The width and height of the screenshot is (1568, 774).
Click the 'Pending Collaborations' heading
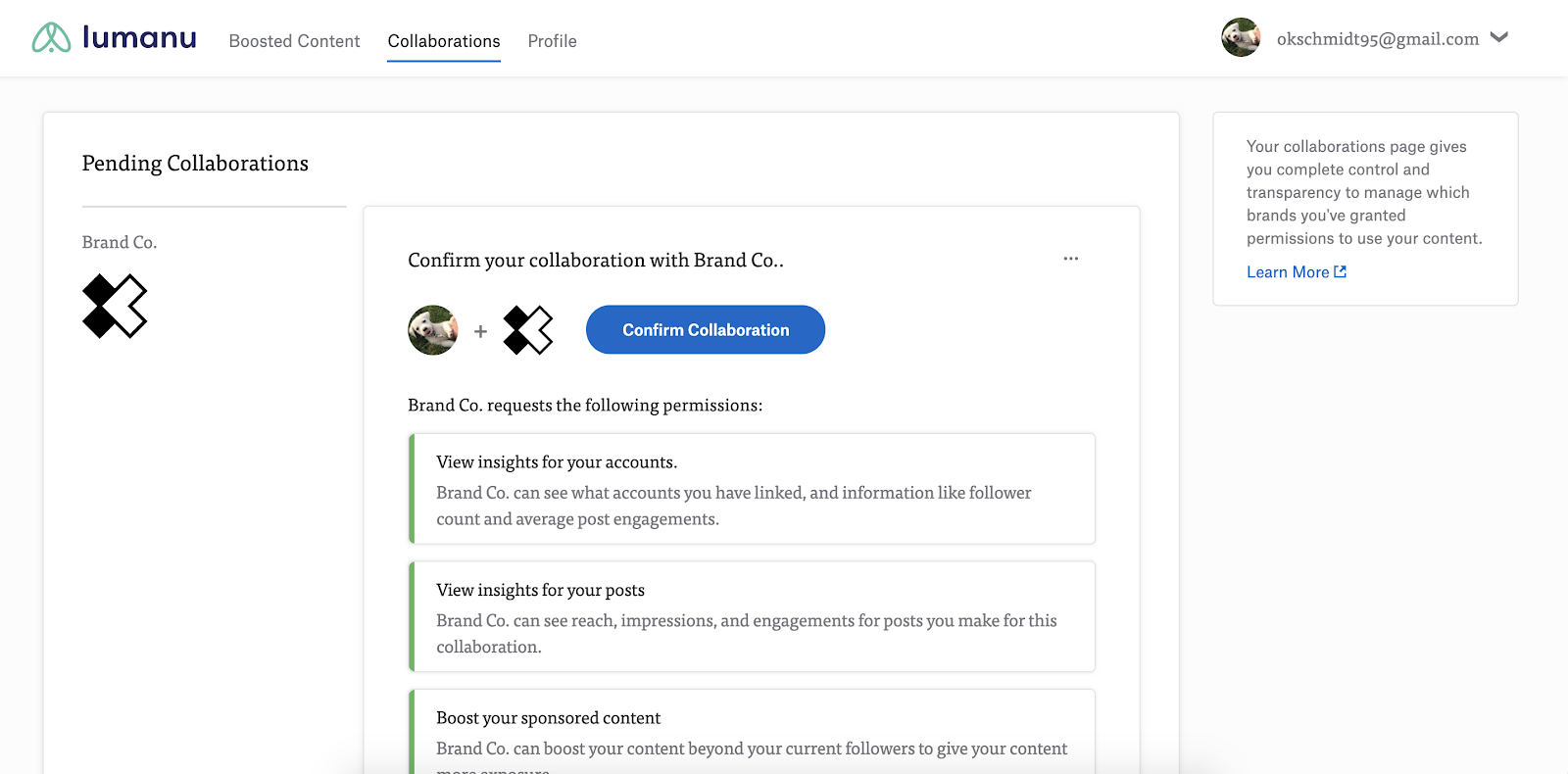pos(195,164)
